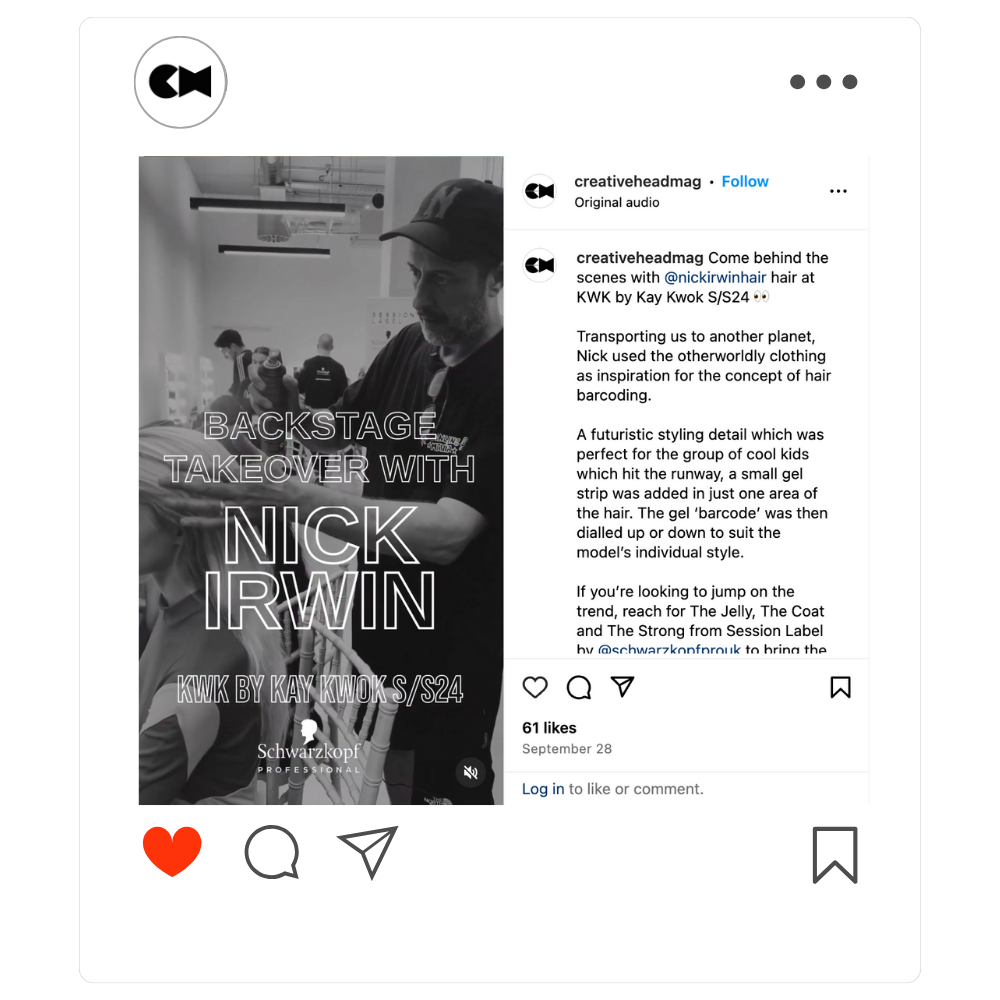The image size is (1000, 1000).
Task: Click the large Creative Head logo avatar
Action: tap(180, 82)
